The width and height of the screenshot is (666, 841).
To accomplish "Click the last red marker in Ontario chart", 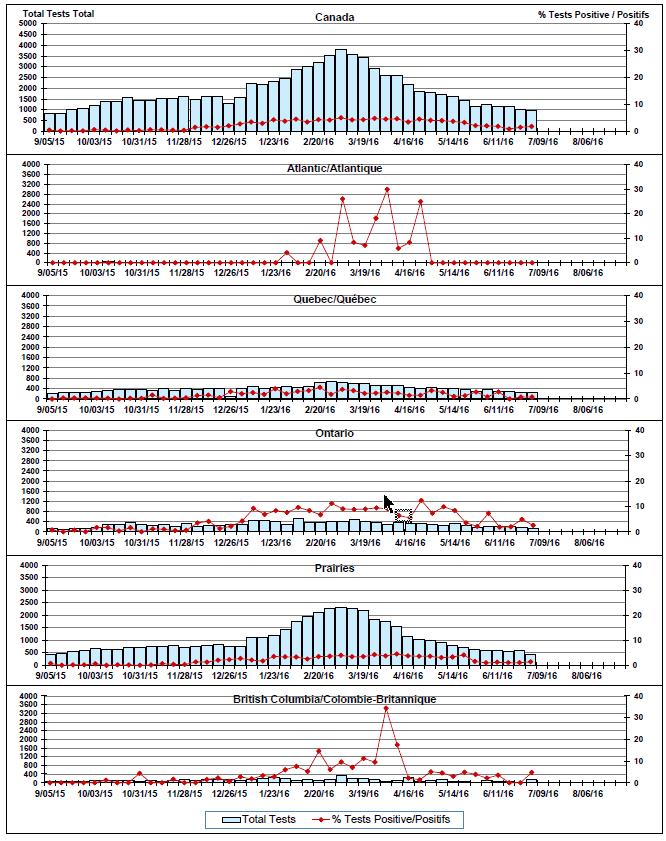I will click(x=532, y=525).
